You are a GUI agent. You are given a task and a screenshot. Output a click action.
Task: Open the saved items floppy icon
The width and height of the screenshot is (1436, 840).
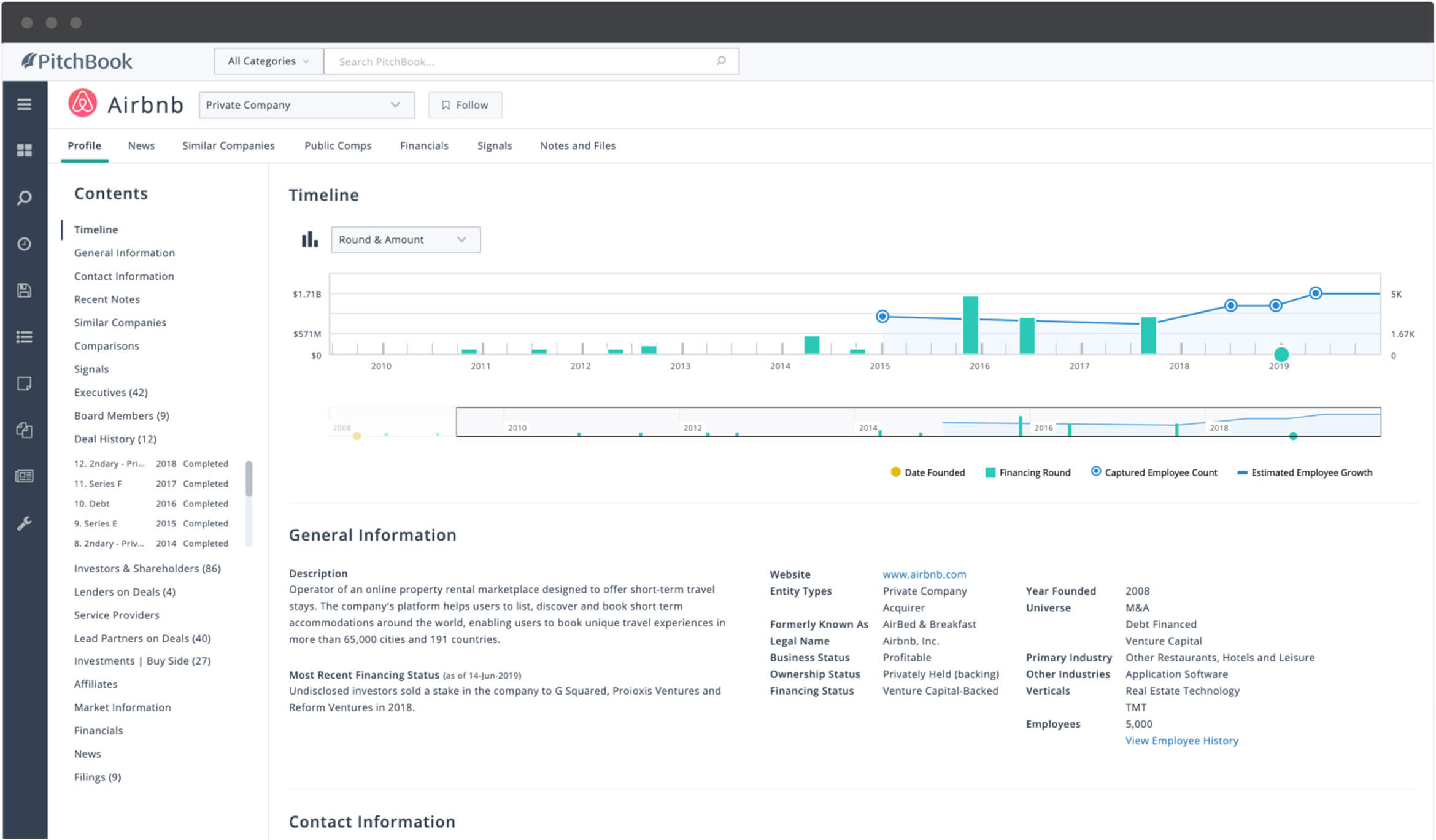24,290
